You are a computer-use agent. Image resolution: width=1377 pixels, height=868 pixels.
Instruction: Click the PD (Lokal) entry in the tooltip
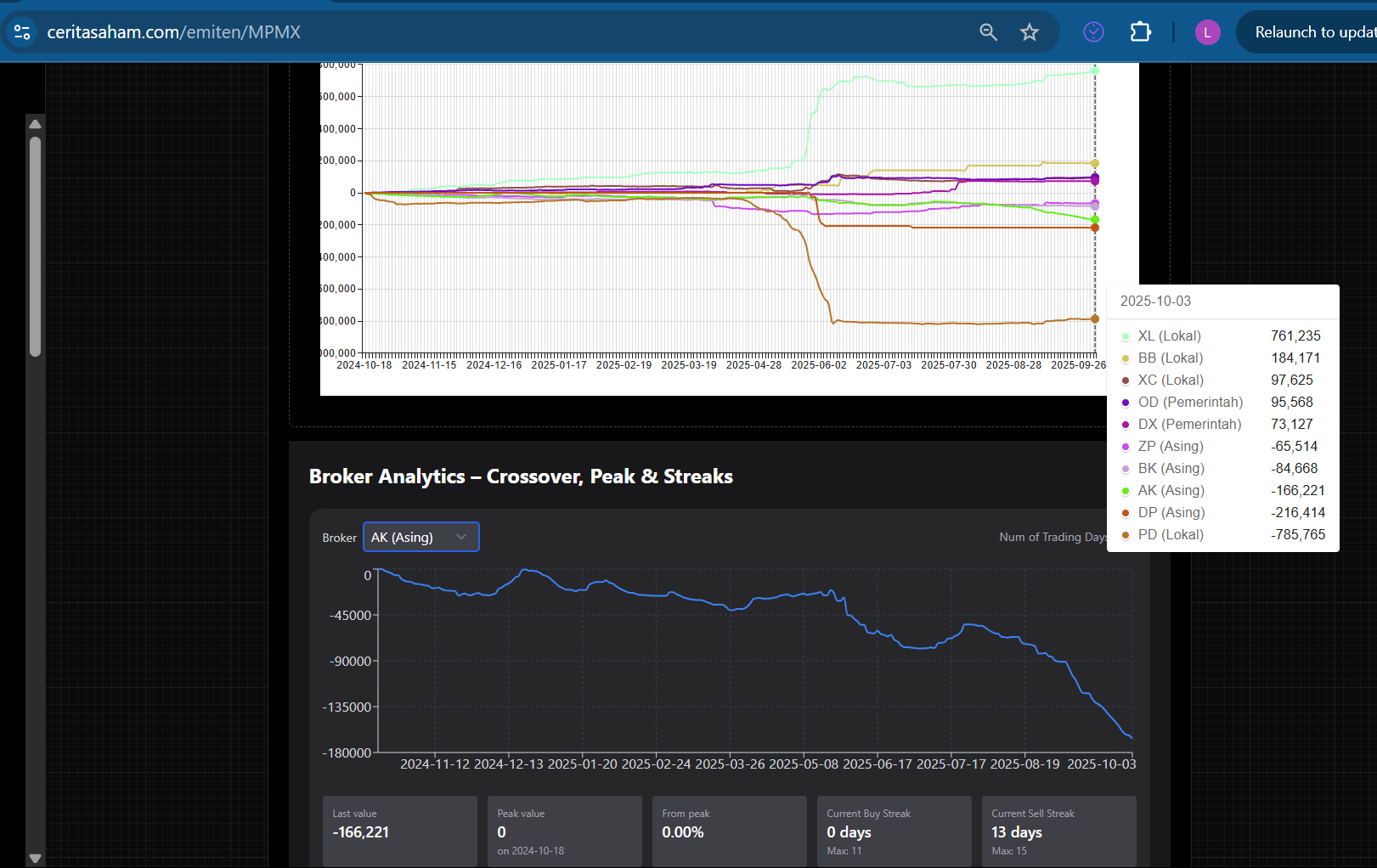[1171, 535]
